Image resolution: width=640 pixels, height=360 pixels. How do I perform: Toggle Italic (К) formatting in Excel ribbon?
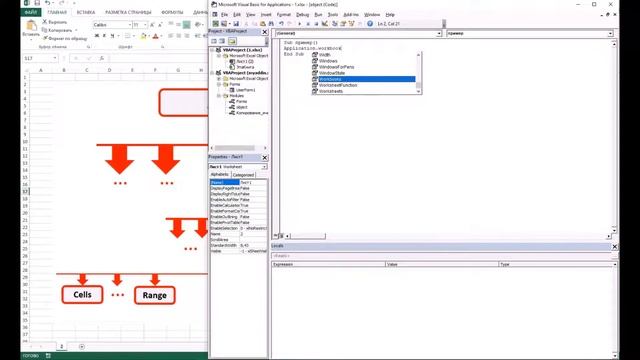pos(104,36)
